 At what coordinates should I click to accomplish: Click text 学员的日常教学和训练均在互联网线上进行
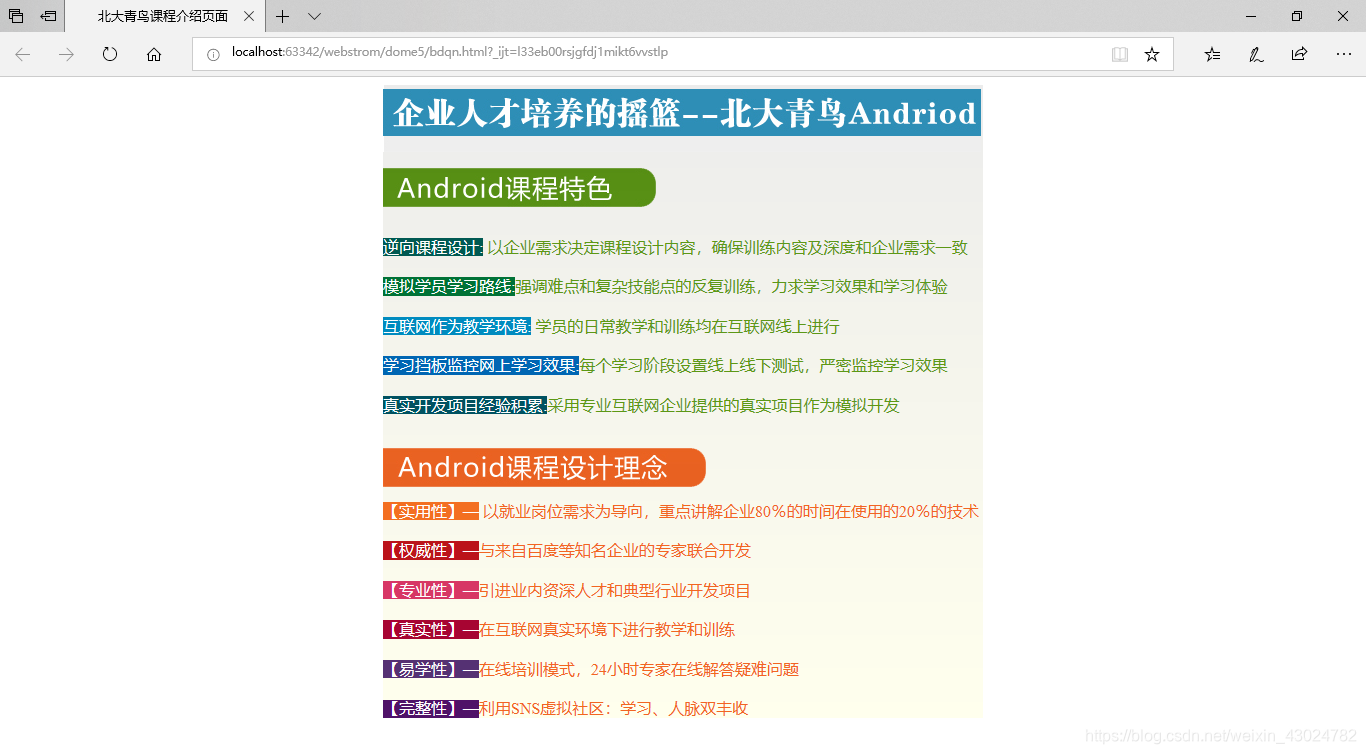[x=687, y=327]
